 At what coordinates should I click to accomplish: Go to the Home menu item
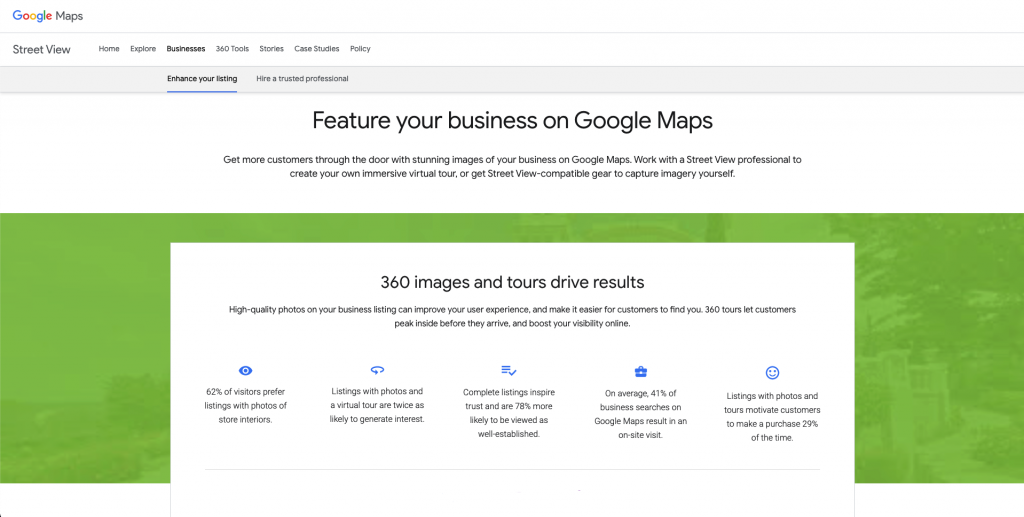[109, 49]
